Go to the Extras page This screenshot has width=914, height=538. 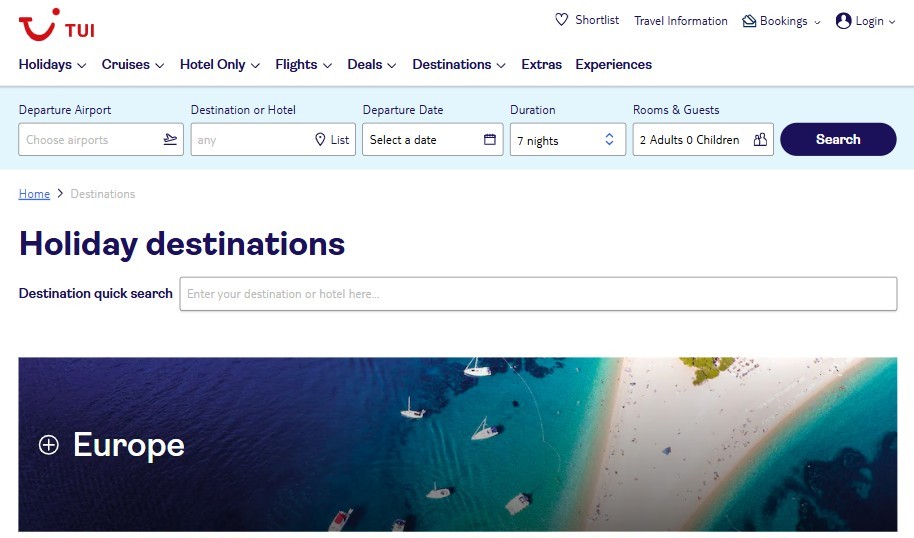tap(542, 65)
